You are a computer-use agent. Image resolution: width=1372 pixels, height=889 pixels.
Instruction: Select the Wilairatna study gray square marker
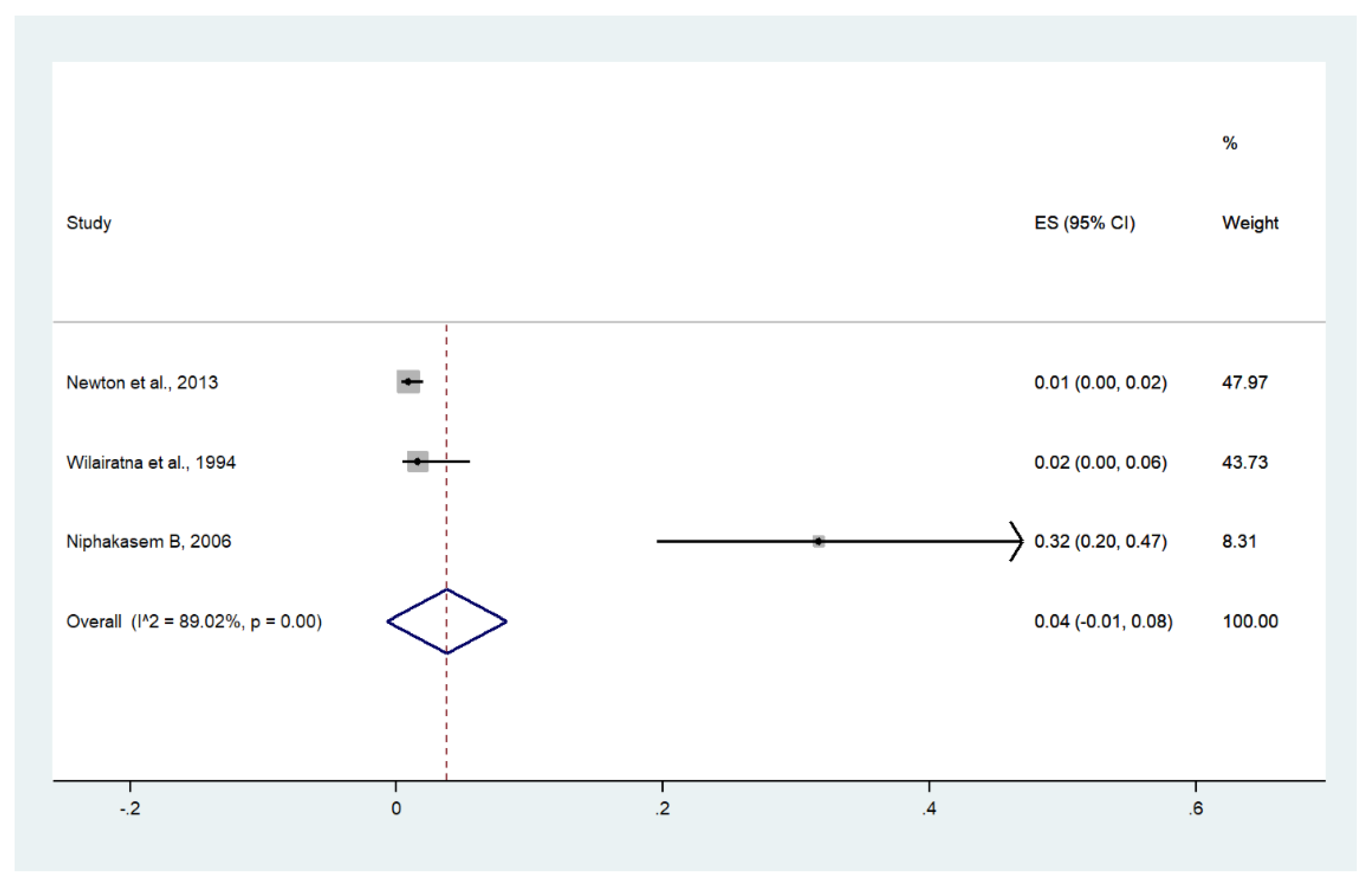[x=417, y=461]
